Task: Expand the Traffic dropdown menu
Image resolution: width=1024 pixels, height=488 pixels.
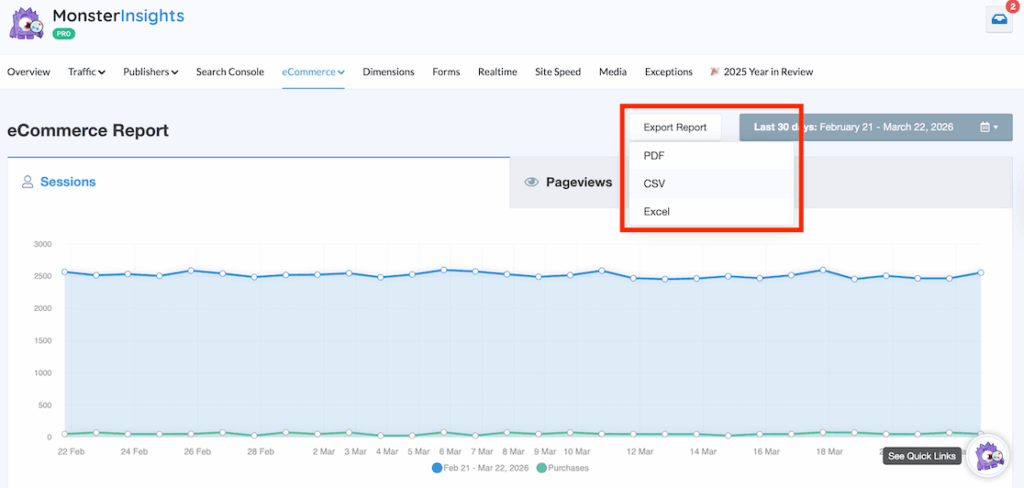Action: [87, 72]
